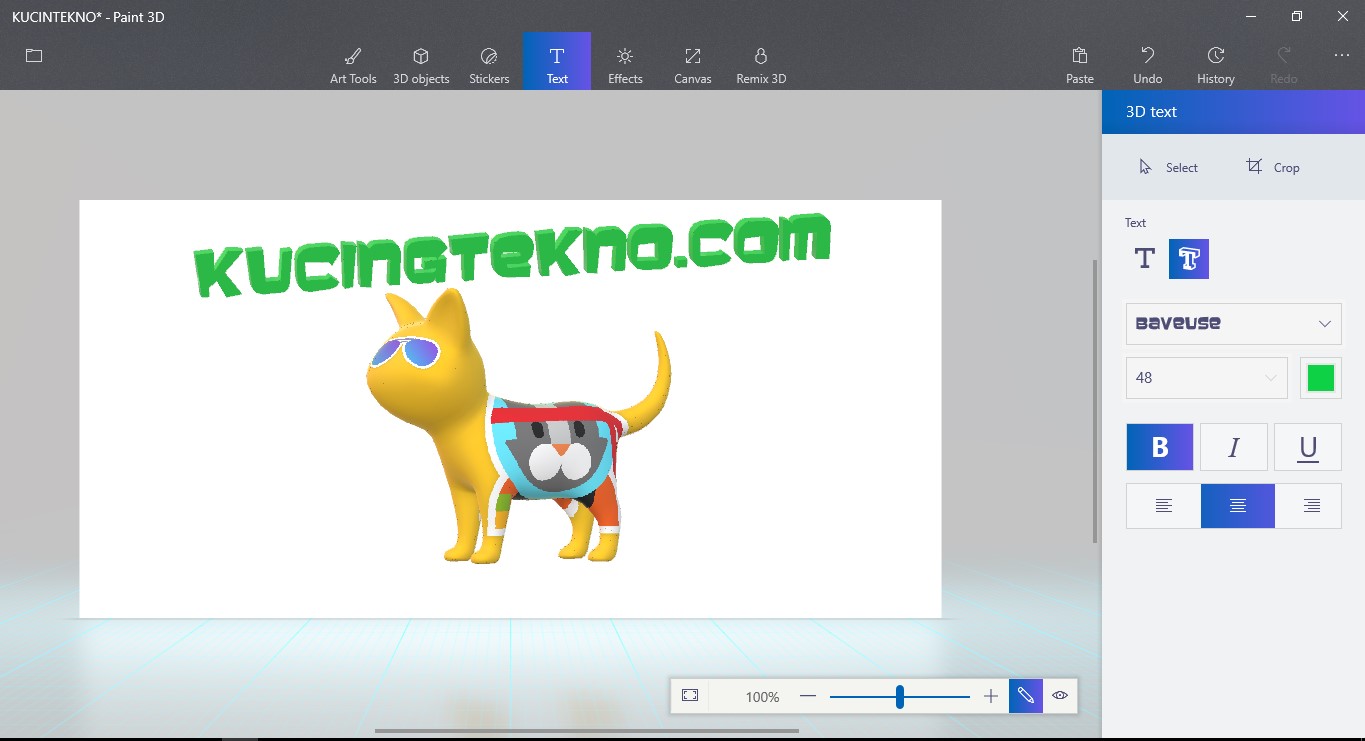Expand the app menu with three dots
This screenshot has height=741, width=1365.
pyautogui.click(x=1341, y=57)
